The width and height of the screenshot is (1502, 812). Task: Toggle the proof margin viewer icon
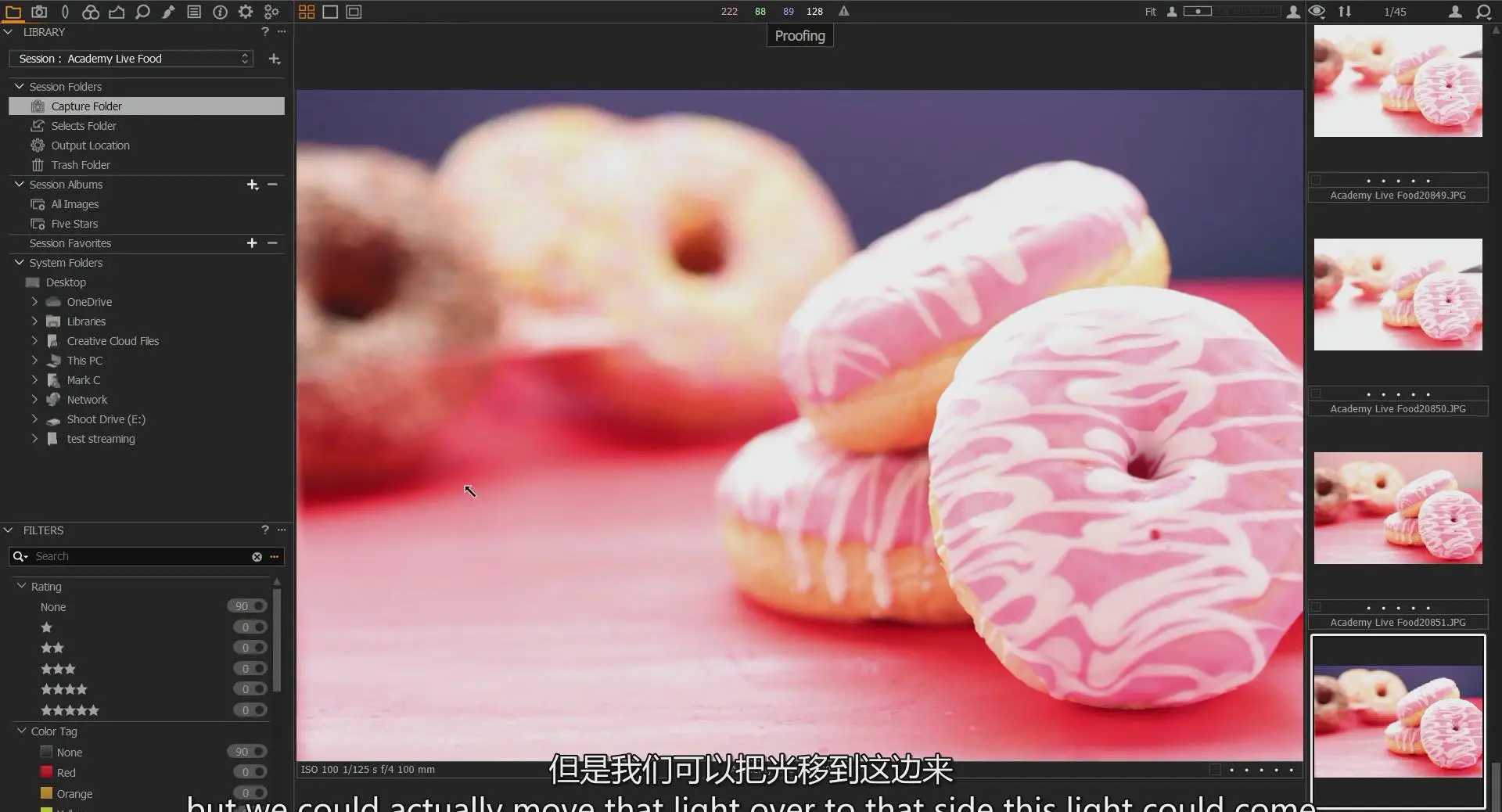pos(354,12)
